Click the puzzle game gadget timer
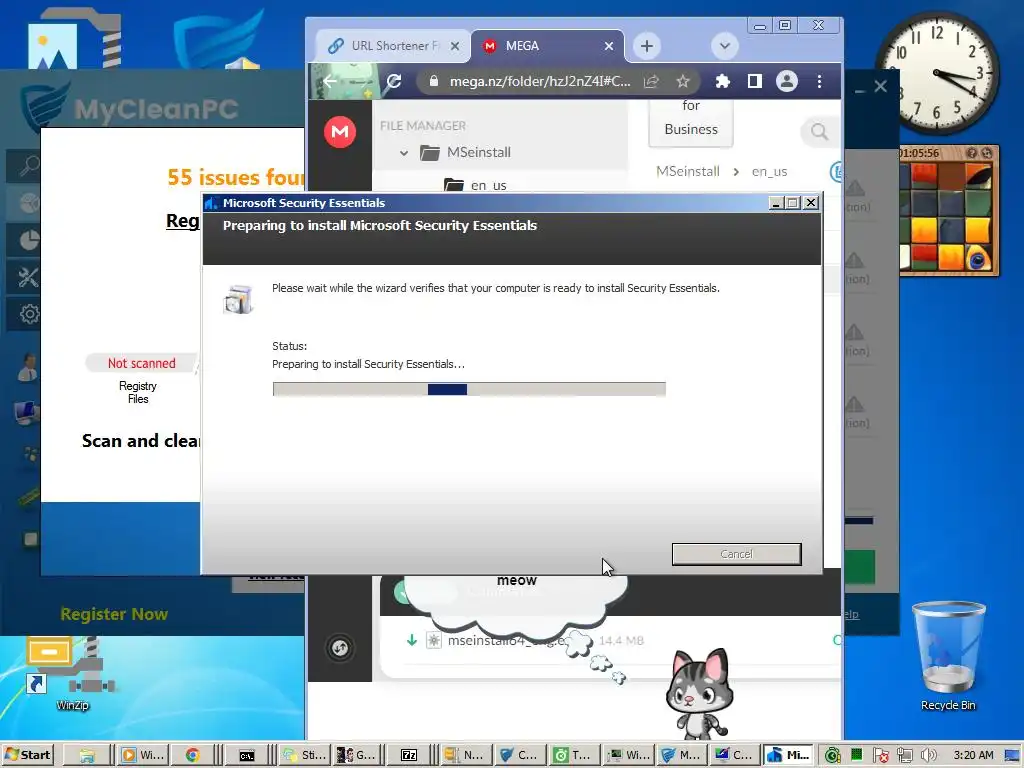Screen dimensions: 1024x768 coord(919,153)
